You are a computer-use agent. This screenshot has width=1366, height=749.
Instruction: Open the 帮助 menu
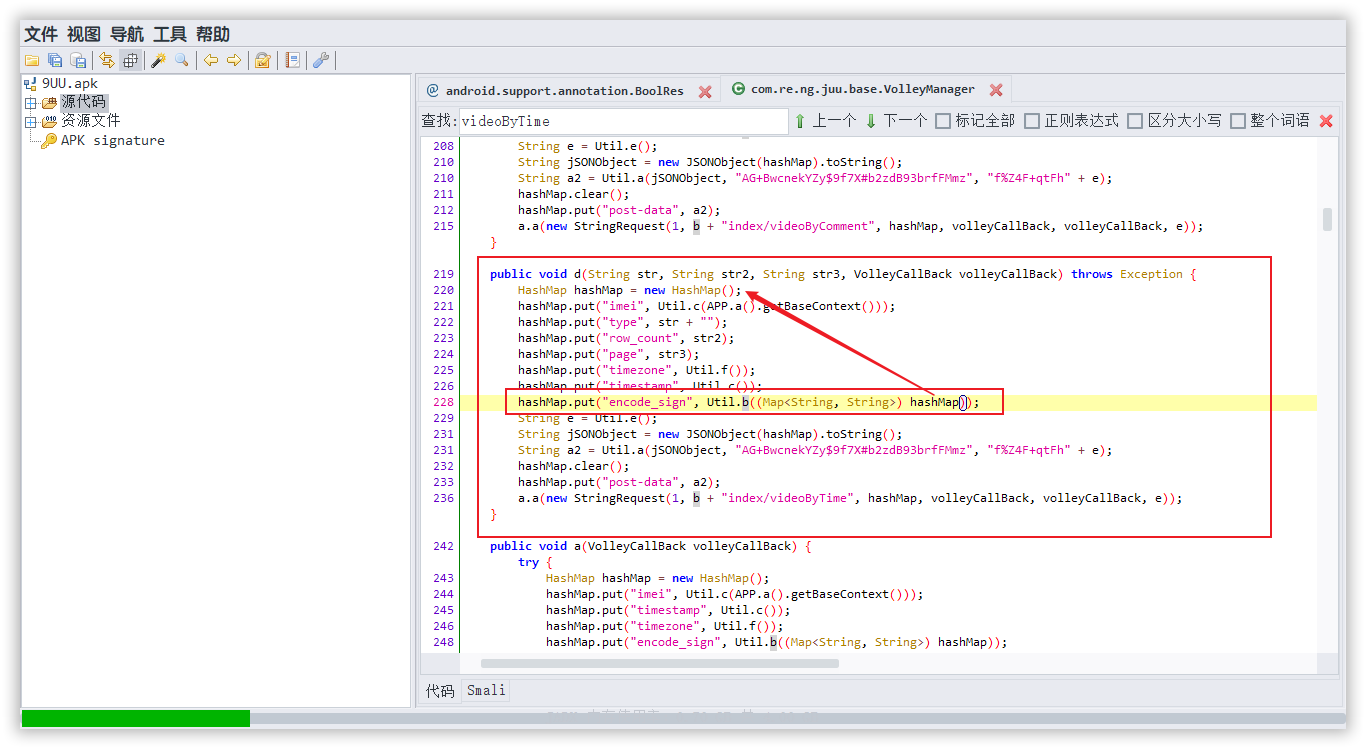213,35
